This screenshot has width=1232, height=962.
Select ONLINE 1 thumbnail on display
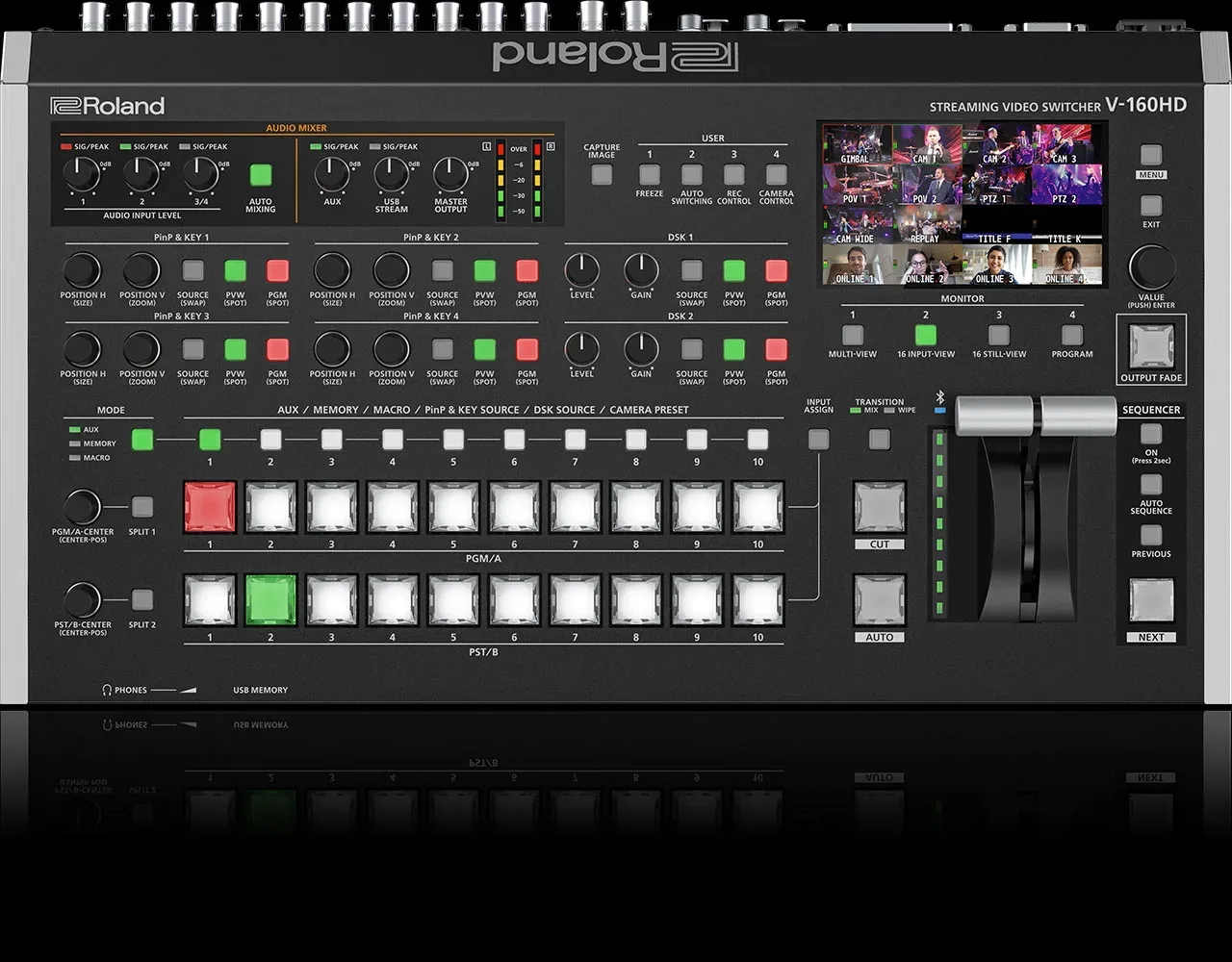857,265
